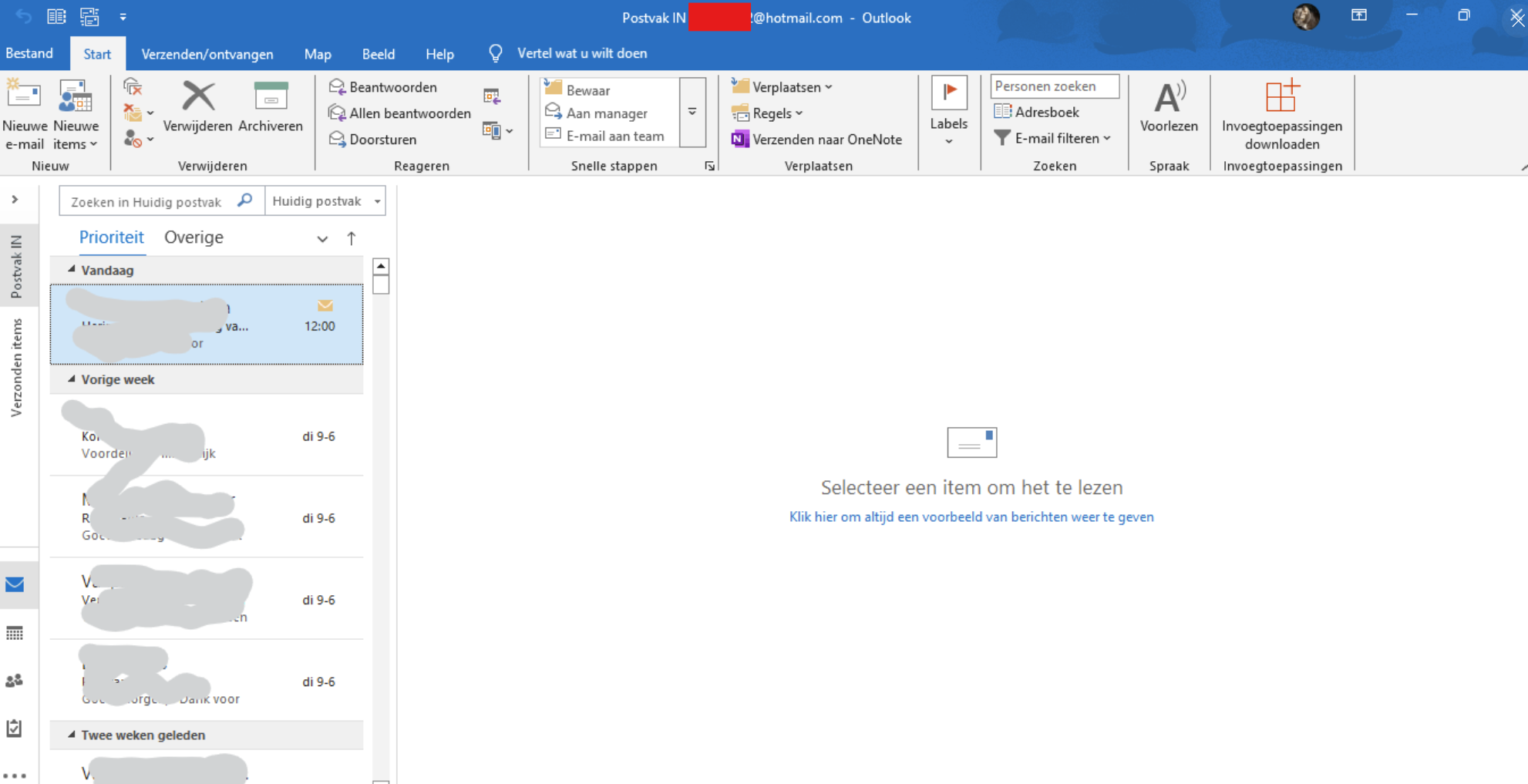Start Voorlezen read aloud
Viewport: 1528px width, 784px height.
tap(1169, 108)
